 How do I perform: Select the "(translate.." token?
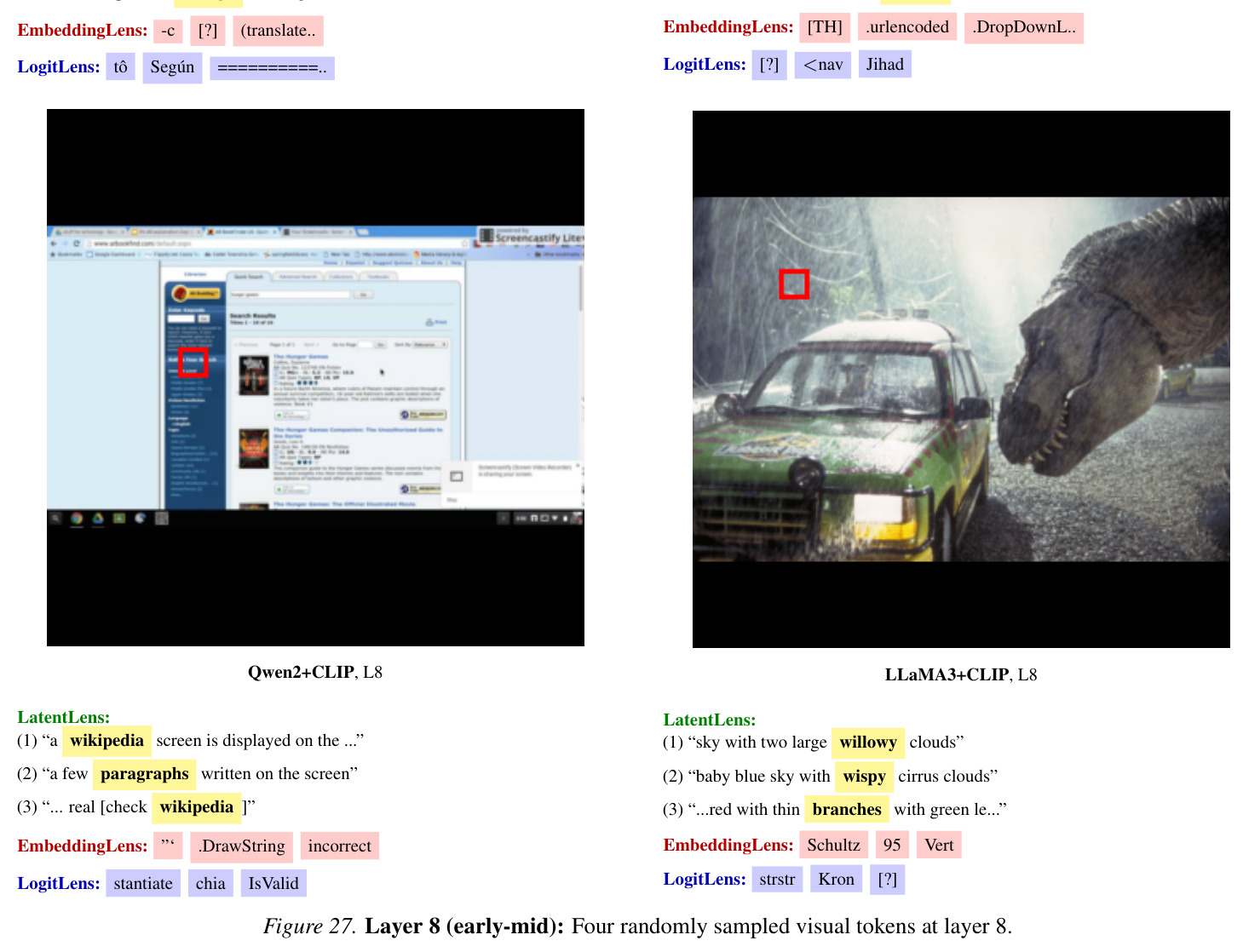point(278,31)
